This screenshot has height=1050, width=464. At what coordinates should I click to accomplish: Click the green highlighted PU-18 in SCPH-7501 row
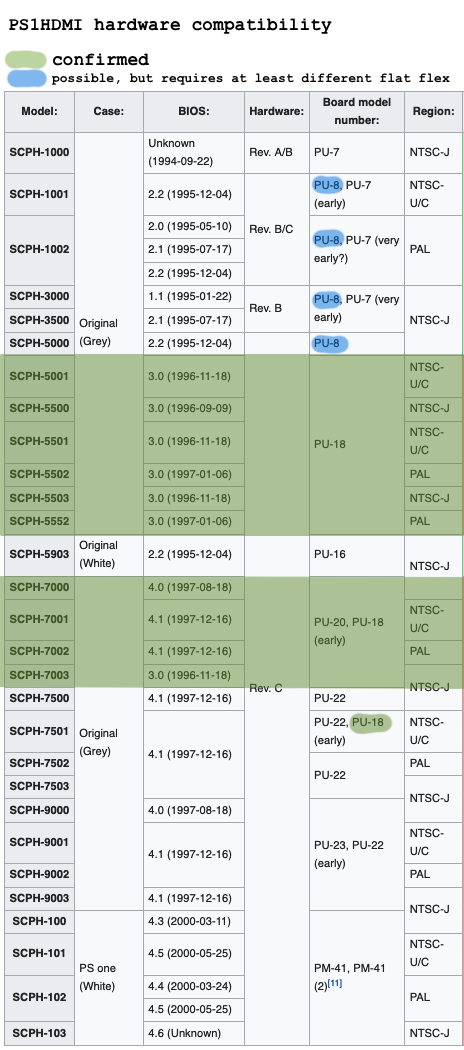tap(370, 723)
